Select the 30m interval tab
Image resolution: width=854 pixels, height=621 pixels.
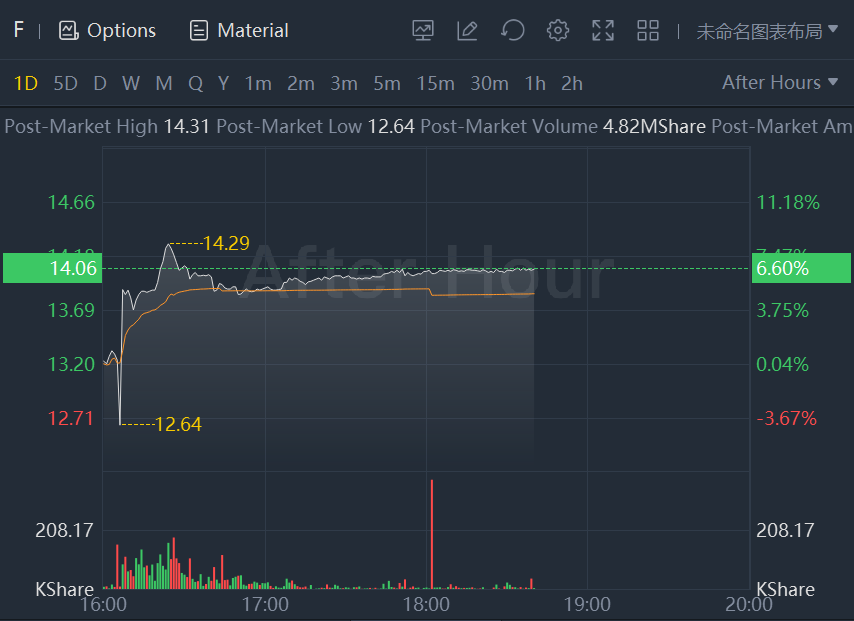pos(489,84)
